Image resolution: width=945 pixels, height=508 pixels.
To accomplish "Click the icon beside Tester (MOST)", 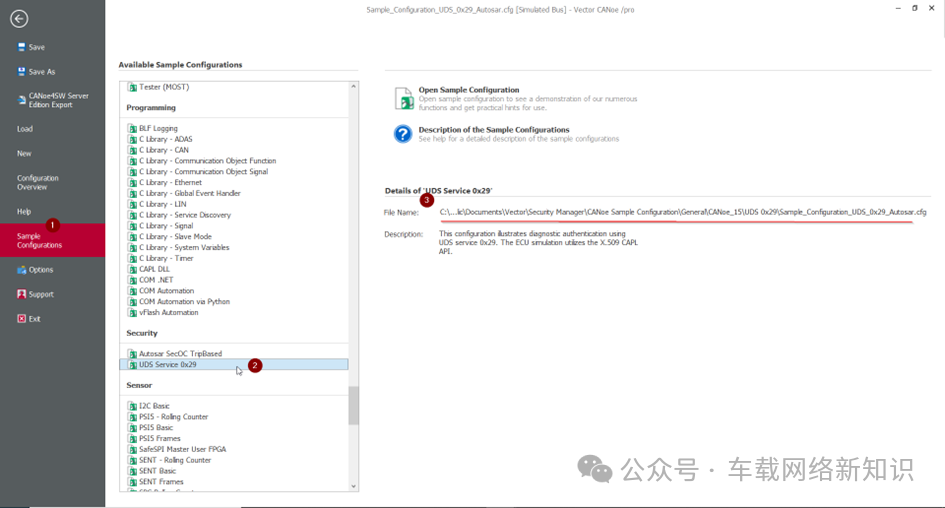I will pyautogui.click(x=133, y=87).
